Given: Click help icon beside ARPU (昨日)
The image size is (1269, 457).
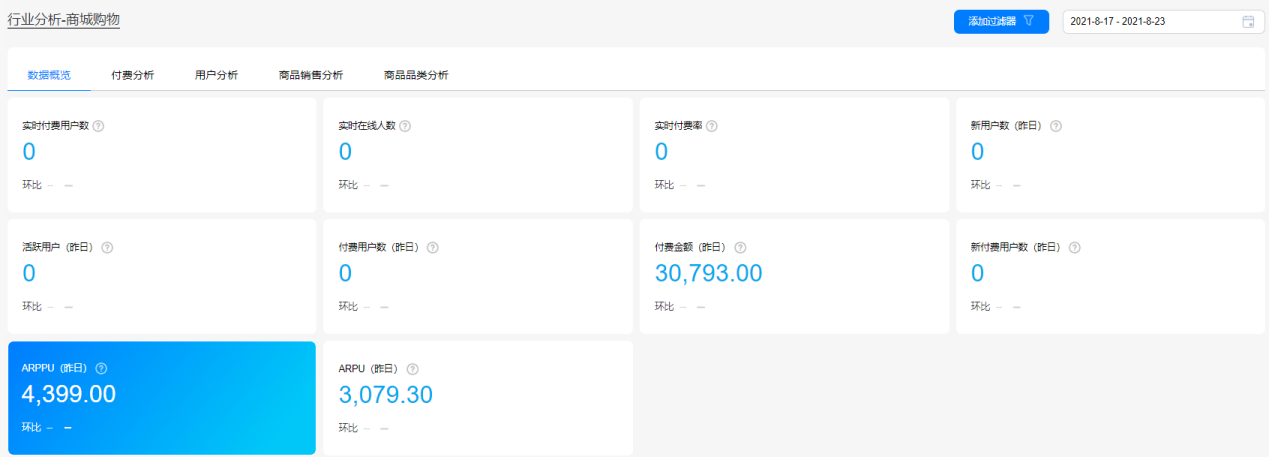Looking at the screenshot, I should pos(413,368).
